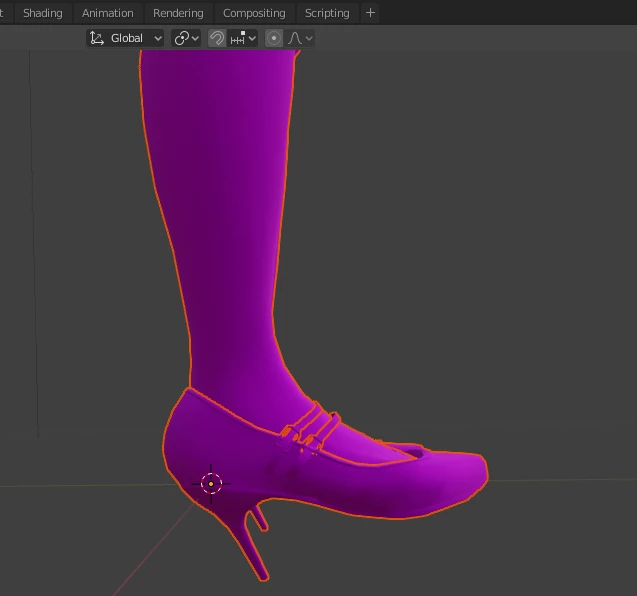Switch to the Animation workspace tab
This screenshot has height=596, width=637.
point(108,13)
